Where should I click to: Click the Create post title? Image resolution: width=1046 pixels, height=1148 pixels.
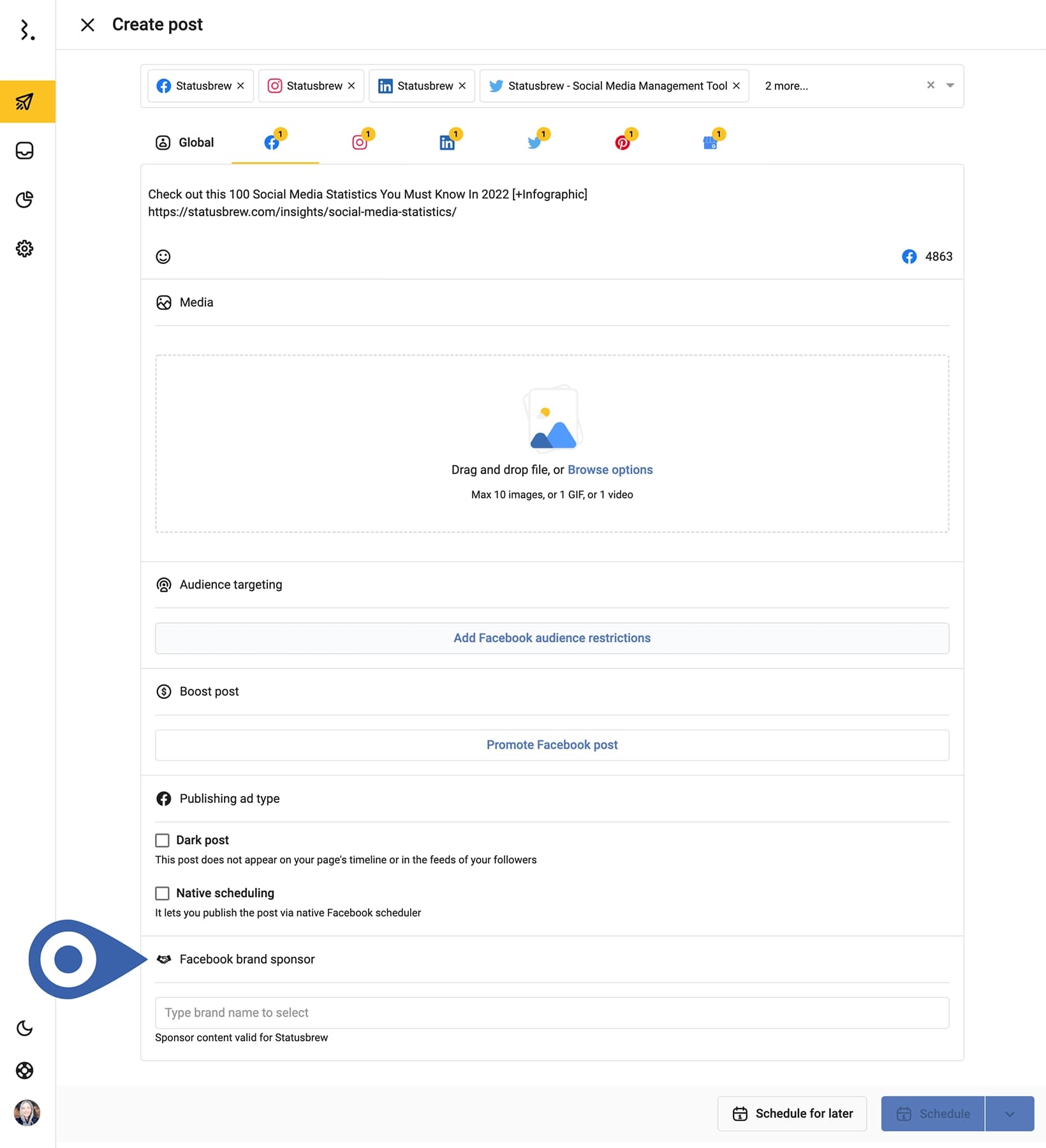tap(158, 24)
